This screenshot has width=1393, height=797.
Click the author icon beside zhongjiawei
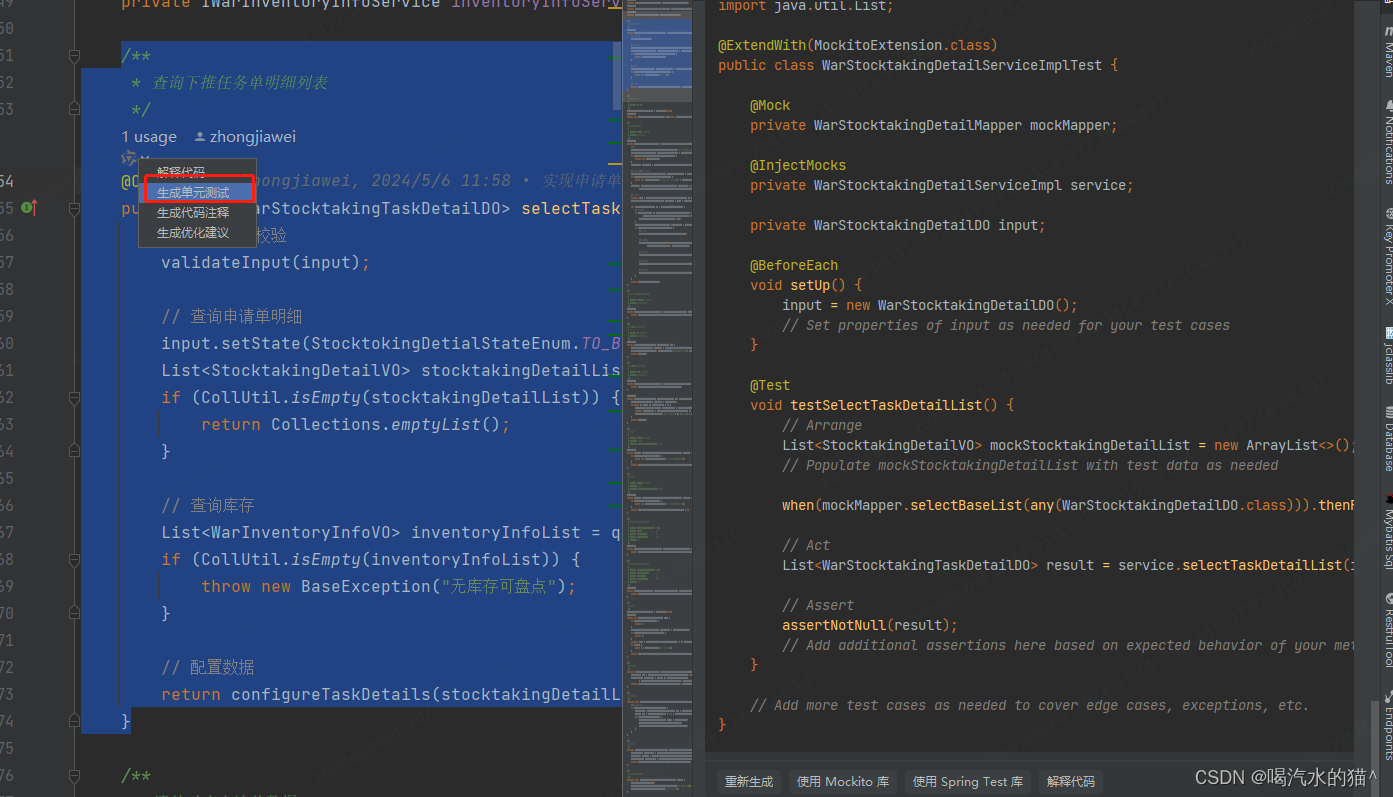[200, 137]
